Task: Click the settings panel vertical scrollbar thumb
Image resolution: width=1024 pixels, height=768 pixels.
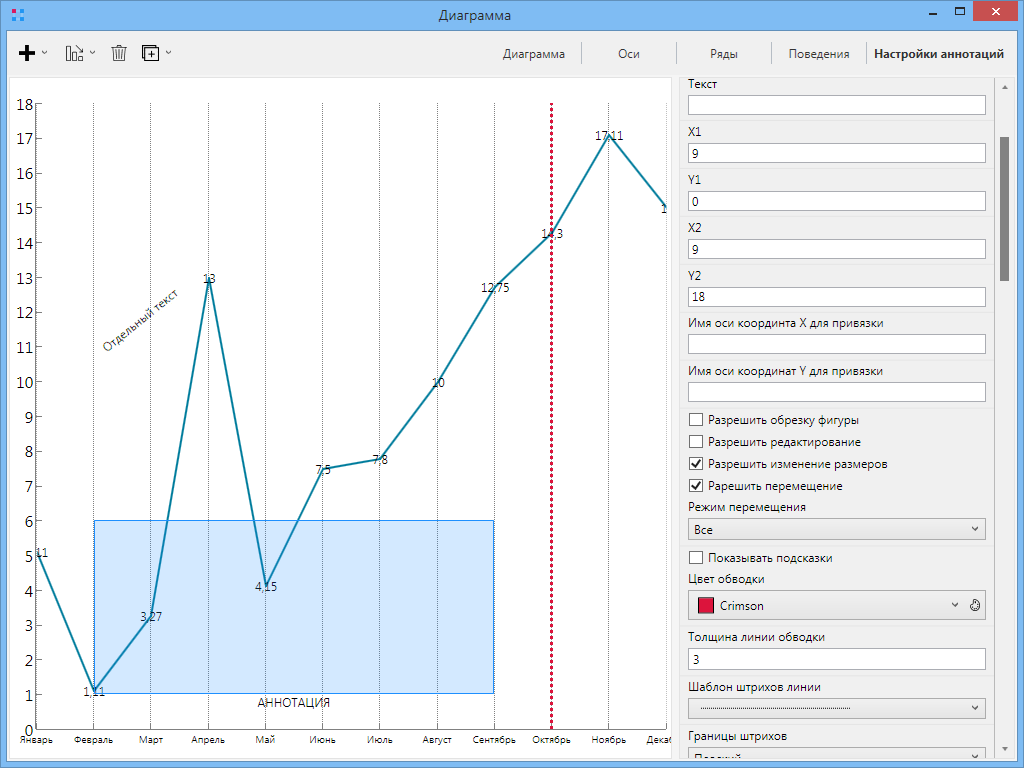Action: pyautogui.click(x=1004, y=208)
